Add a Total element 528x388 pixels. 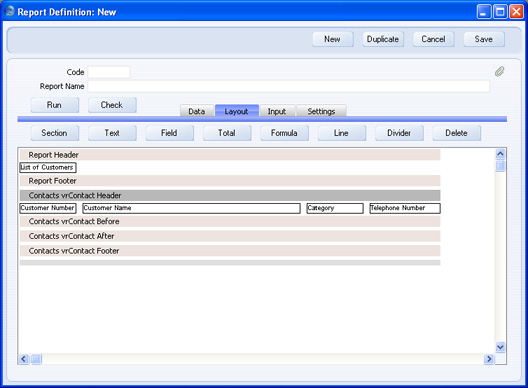tap(227, 133)
